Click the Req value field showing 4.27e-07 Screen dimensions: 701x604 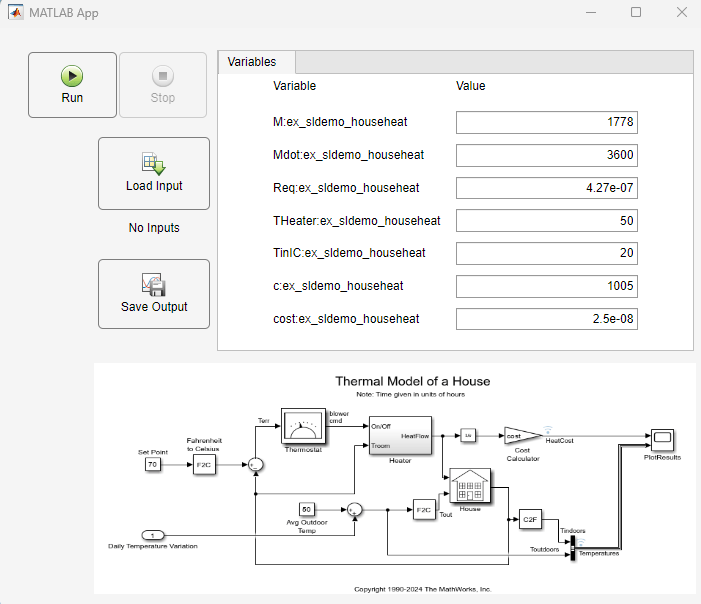[547, 188]
